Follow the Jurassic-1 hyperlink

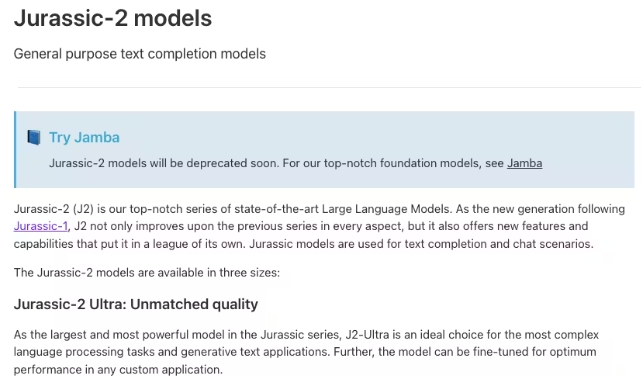tap(41, 226)
